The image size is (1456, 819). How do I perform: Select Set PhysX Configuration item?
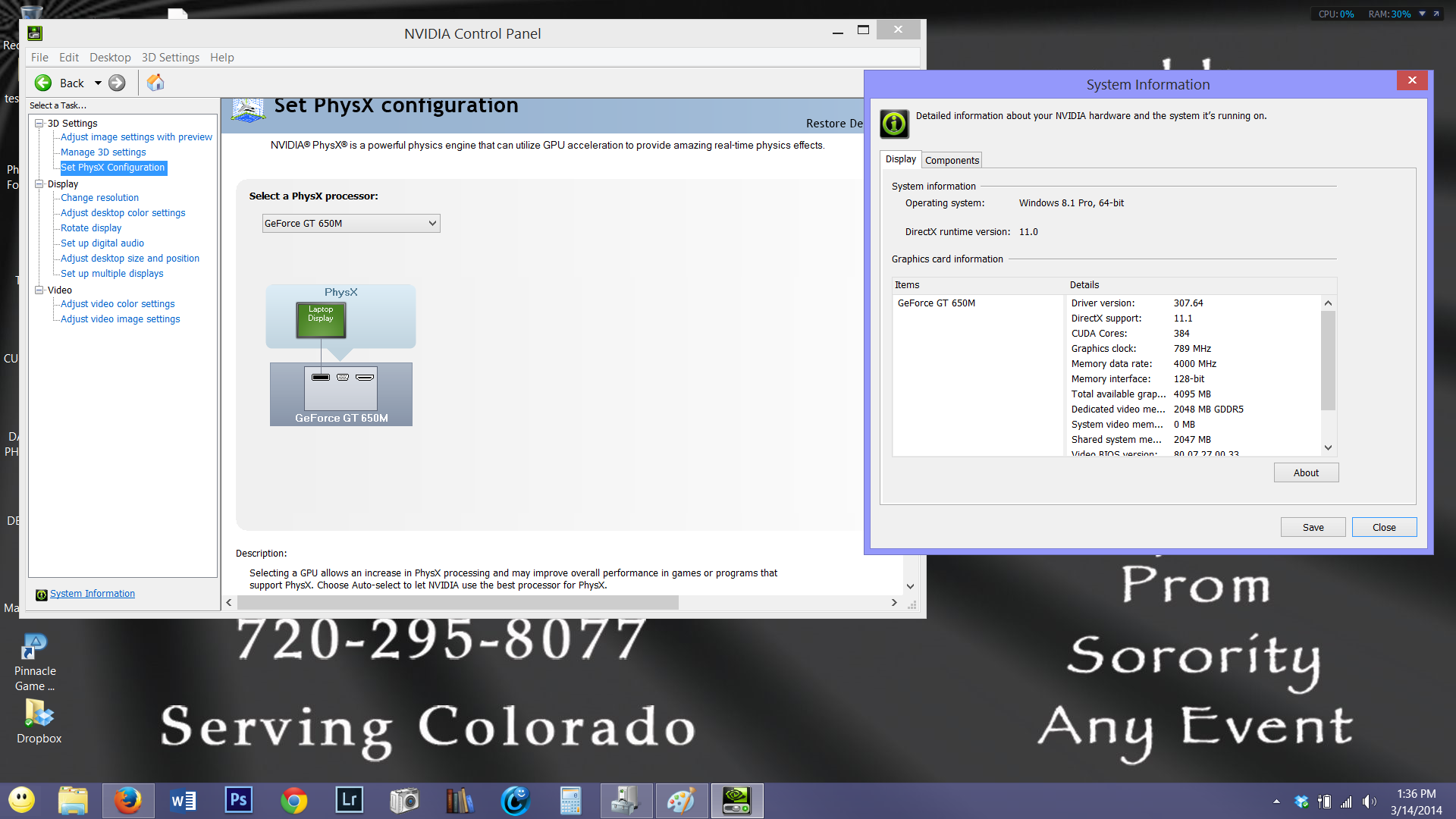113,168
